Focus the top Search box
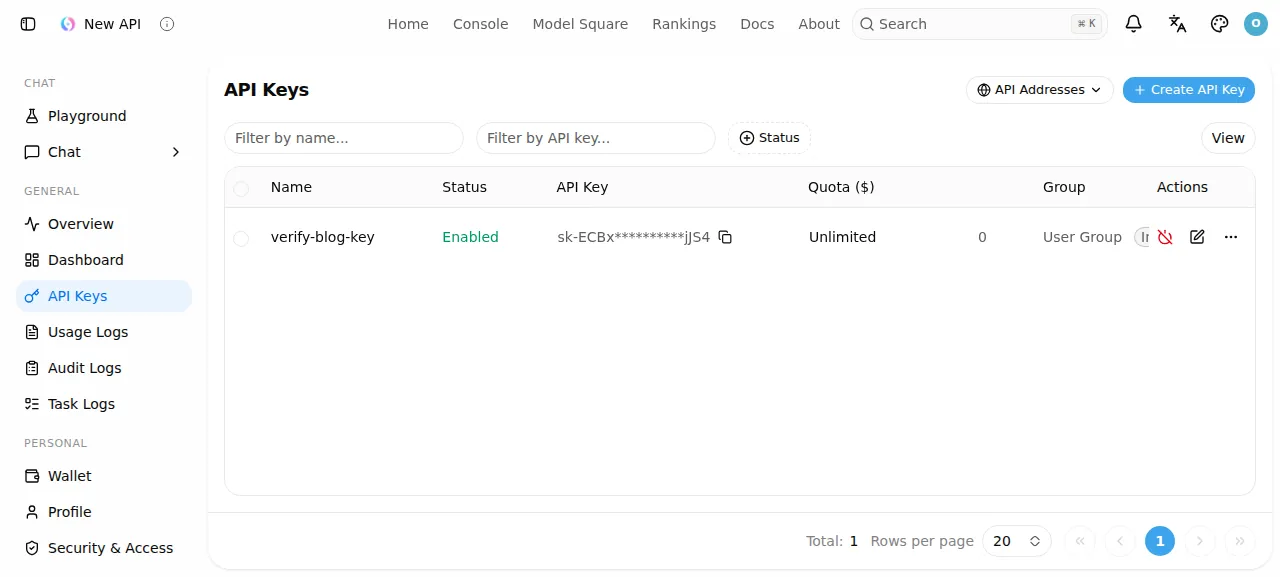The height and width of the screenshot is (577, 1280). pos(980,24)
